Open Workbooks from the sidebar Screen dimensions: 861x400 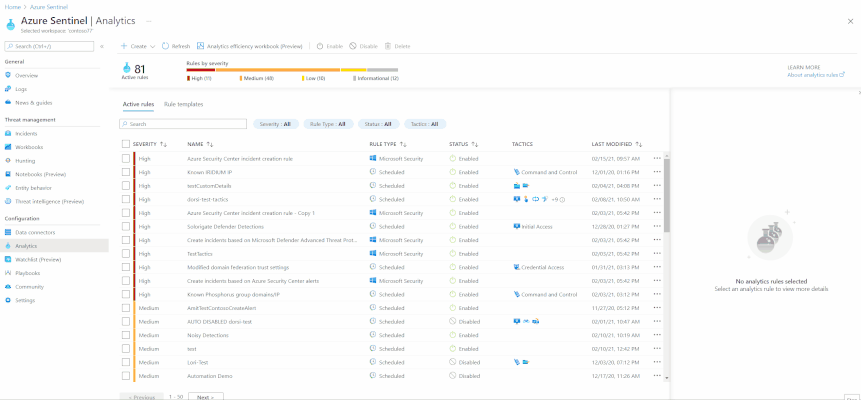[29, 147]
